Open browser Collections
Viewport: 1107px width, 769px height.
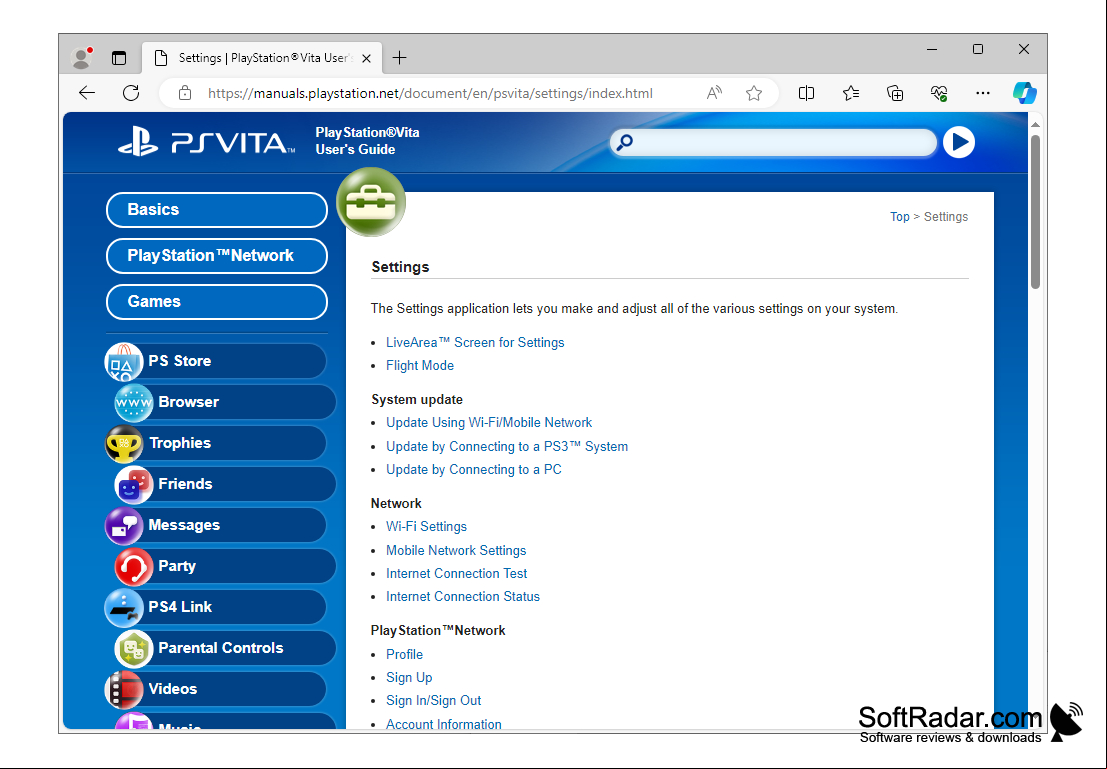click(x=894, y=93)
